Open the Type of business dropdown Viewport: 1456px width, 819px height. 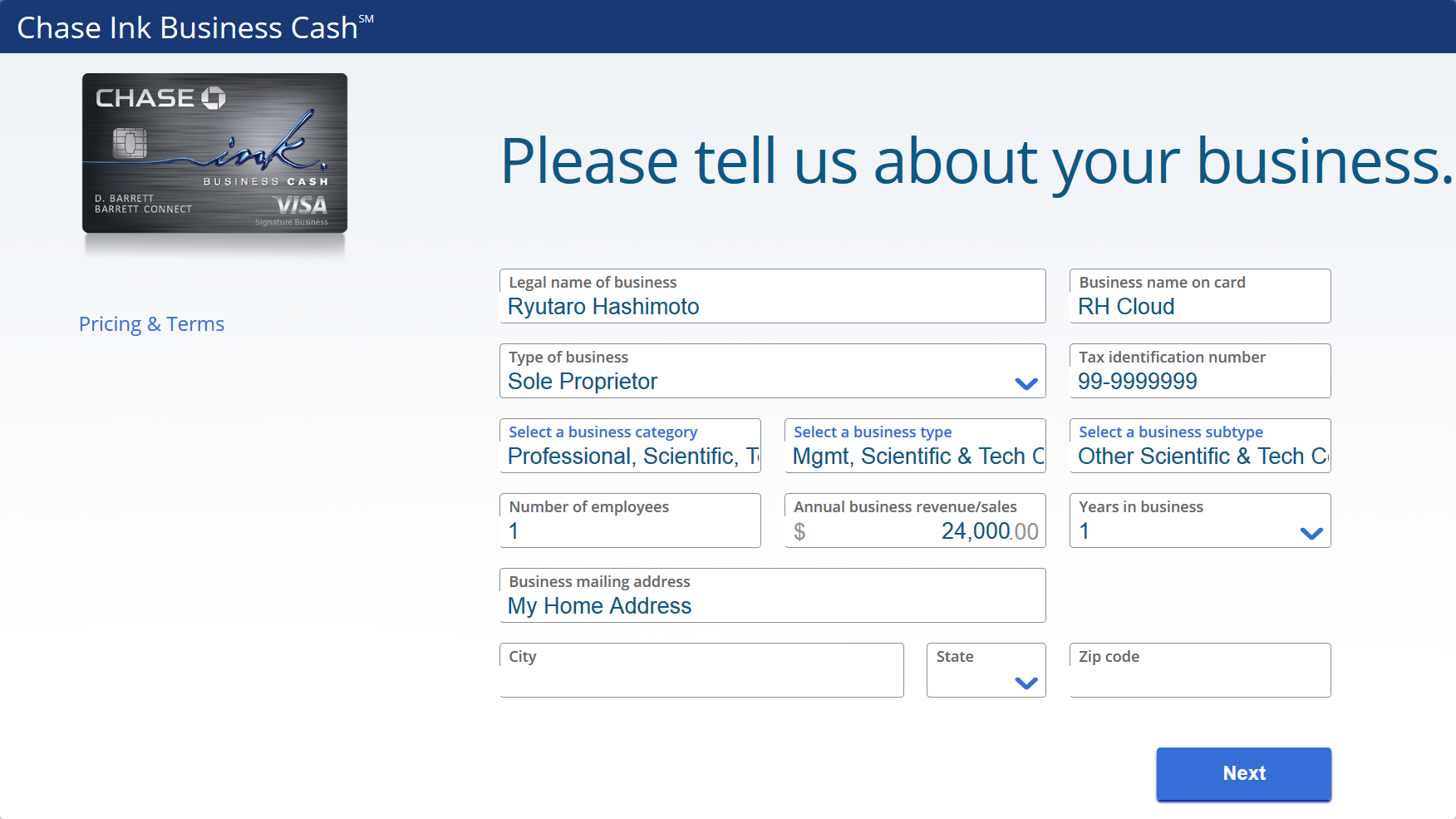click(772, 371)
